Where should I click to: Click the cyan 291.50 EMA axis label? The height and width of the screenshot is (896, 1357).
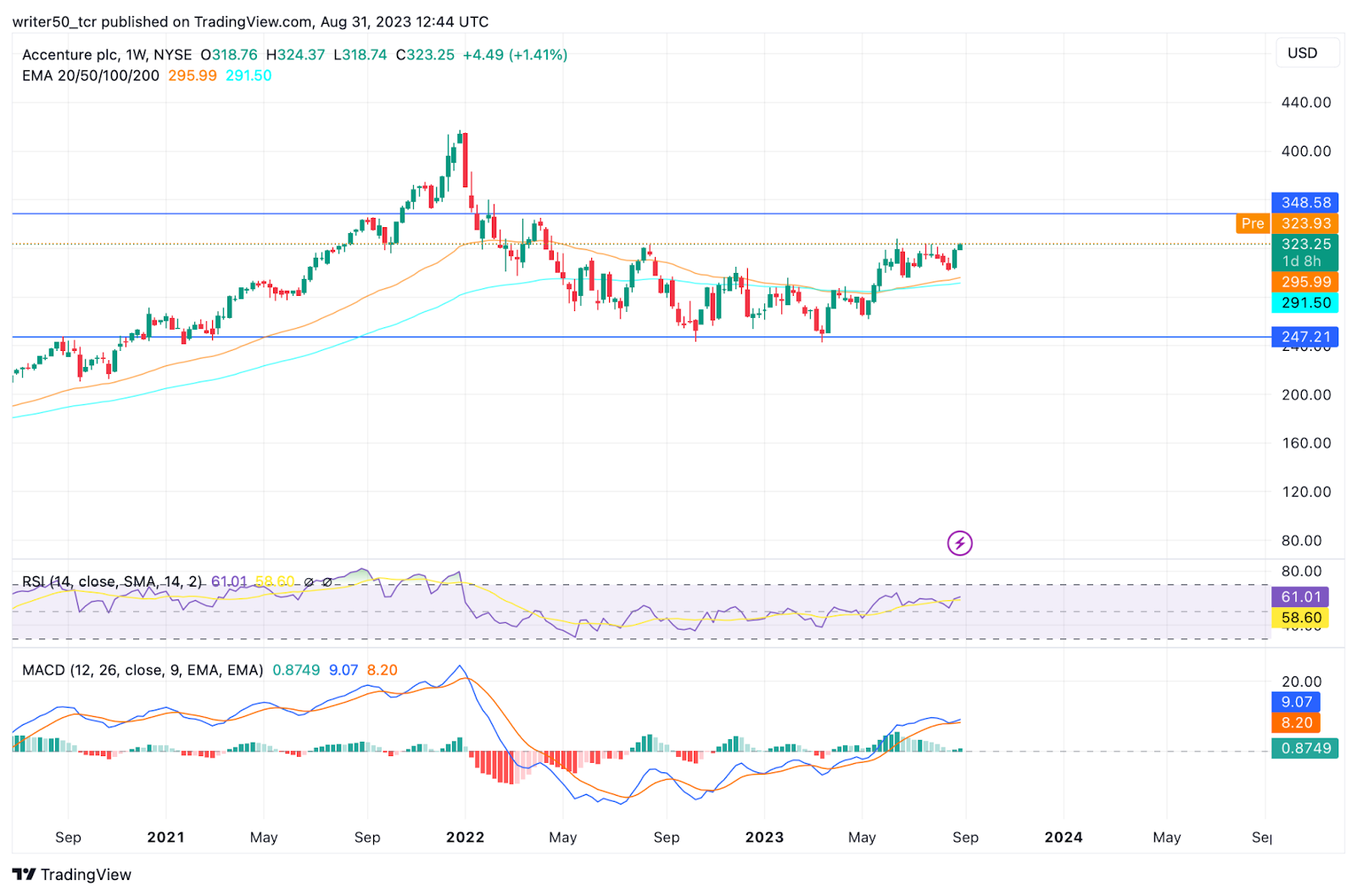click(1304, 303)
